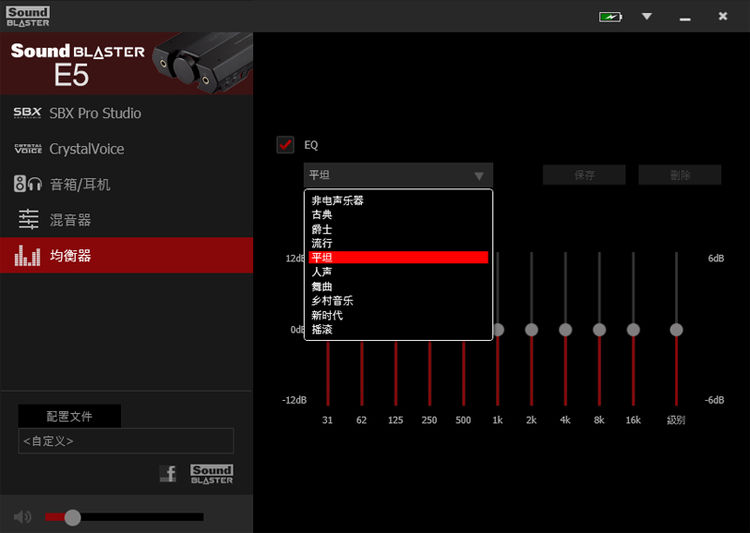The height and width of the screenshot is (533, 750).
Task: Pick 爵士 from the EQ preset list
Action: click(x=322, y=229)
